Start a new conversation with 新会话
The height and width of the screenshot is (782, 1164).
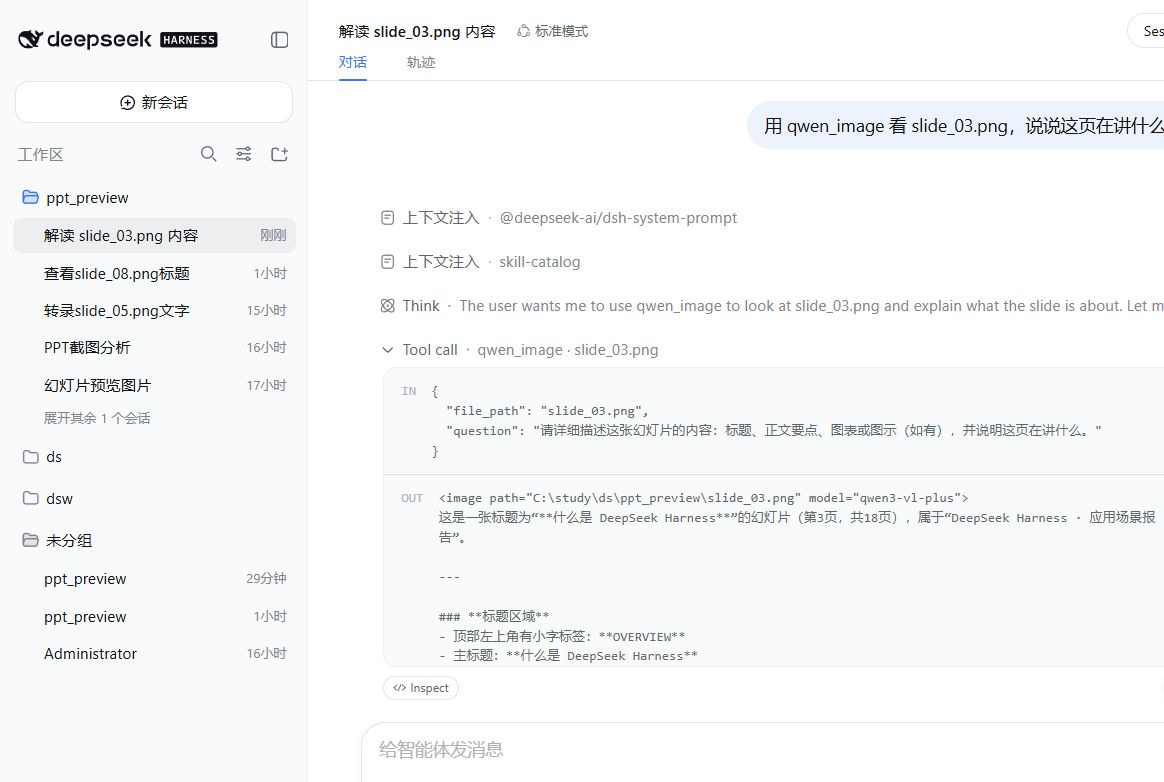[x=154, y=102]
